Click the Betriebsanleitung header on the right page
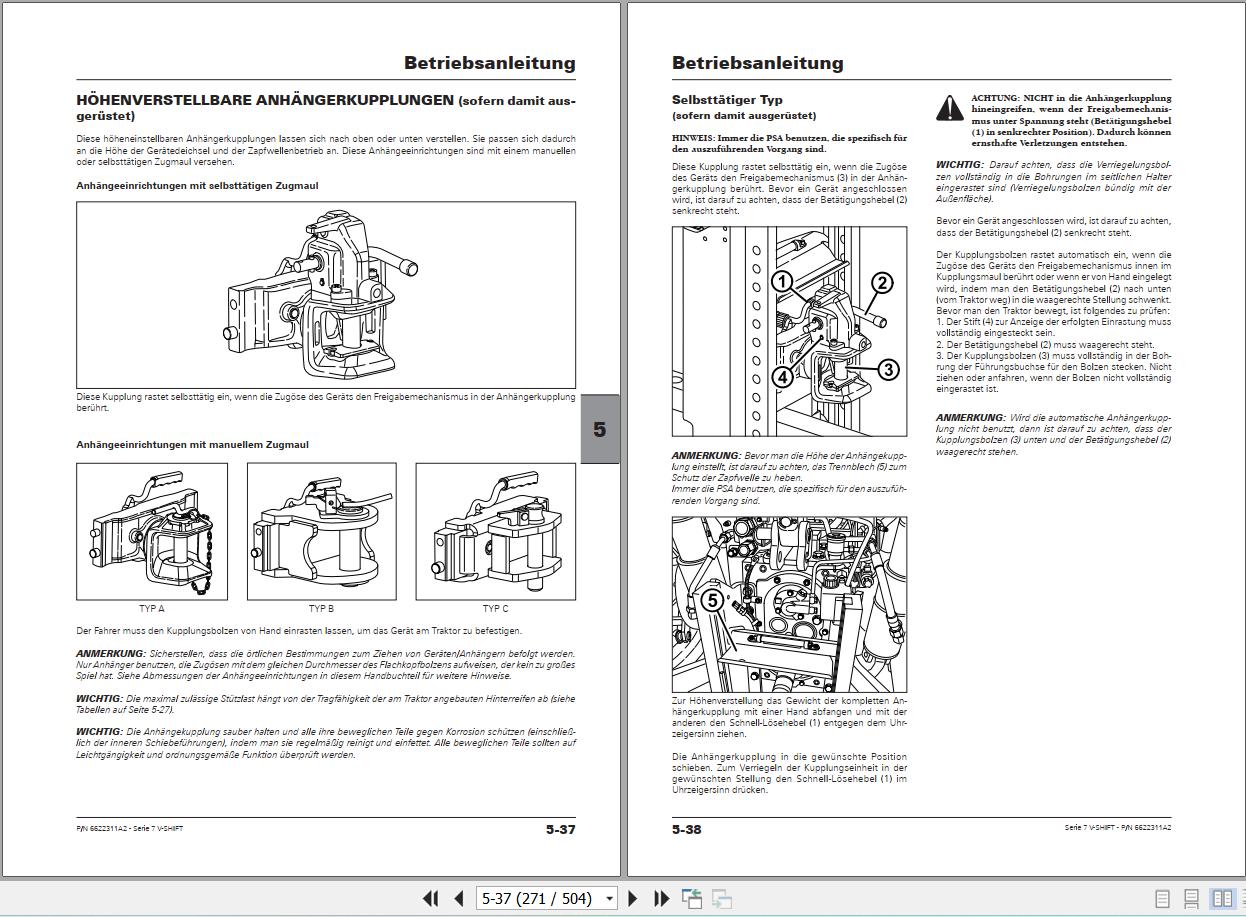This screenshot has width=1246, height=917. (758, 63)
